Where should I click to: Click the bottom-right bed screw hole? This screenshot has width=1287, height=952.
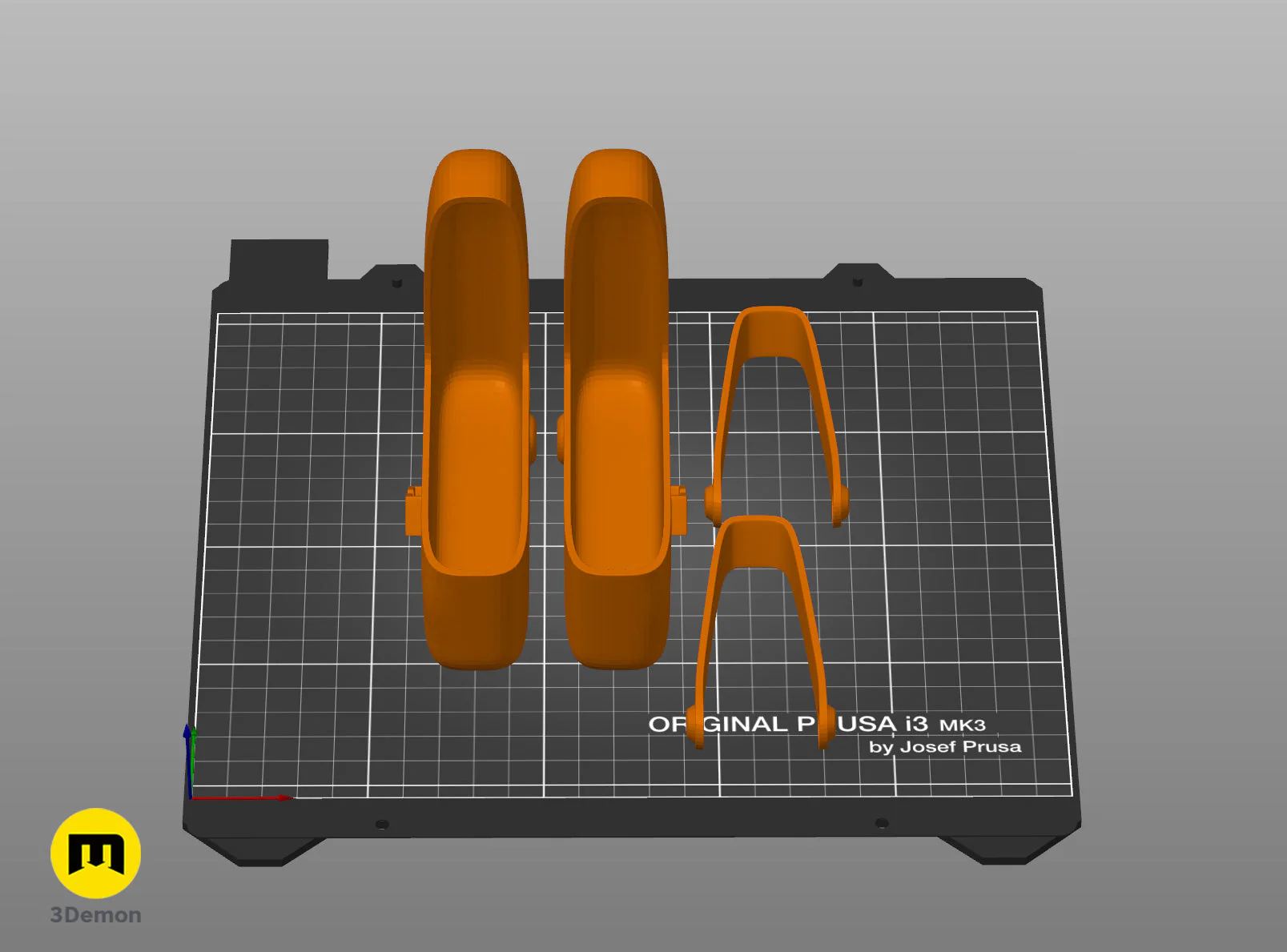(x=881, y=822)
